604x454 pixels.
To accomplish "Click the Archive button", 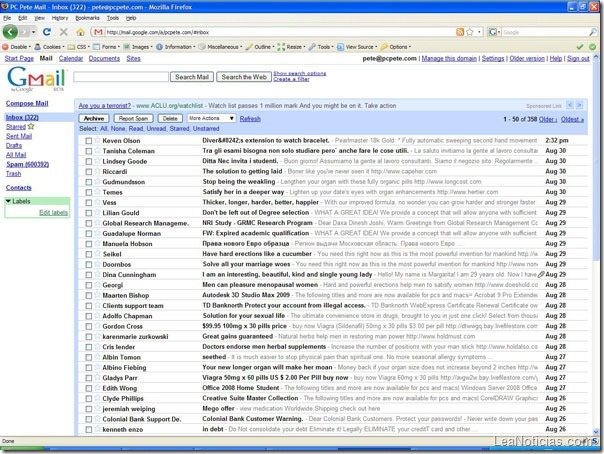I will point(94,118).
